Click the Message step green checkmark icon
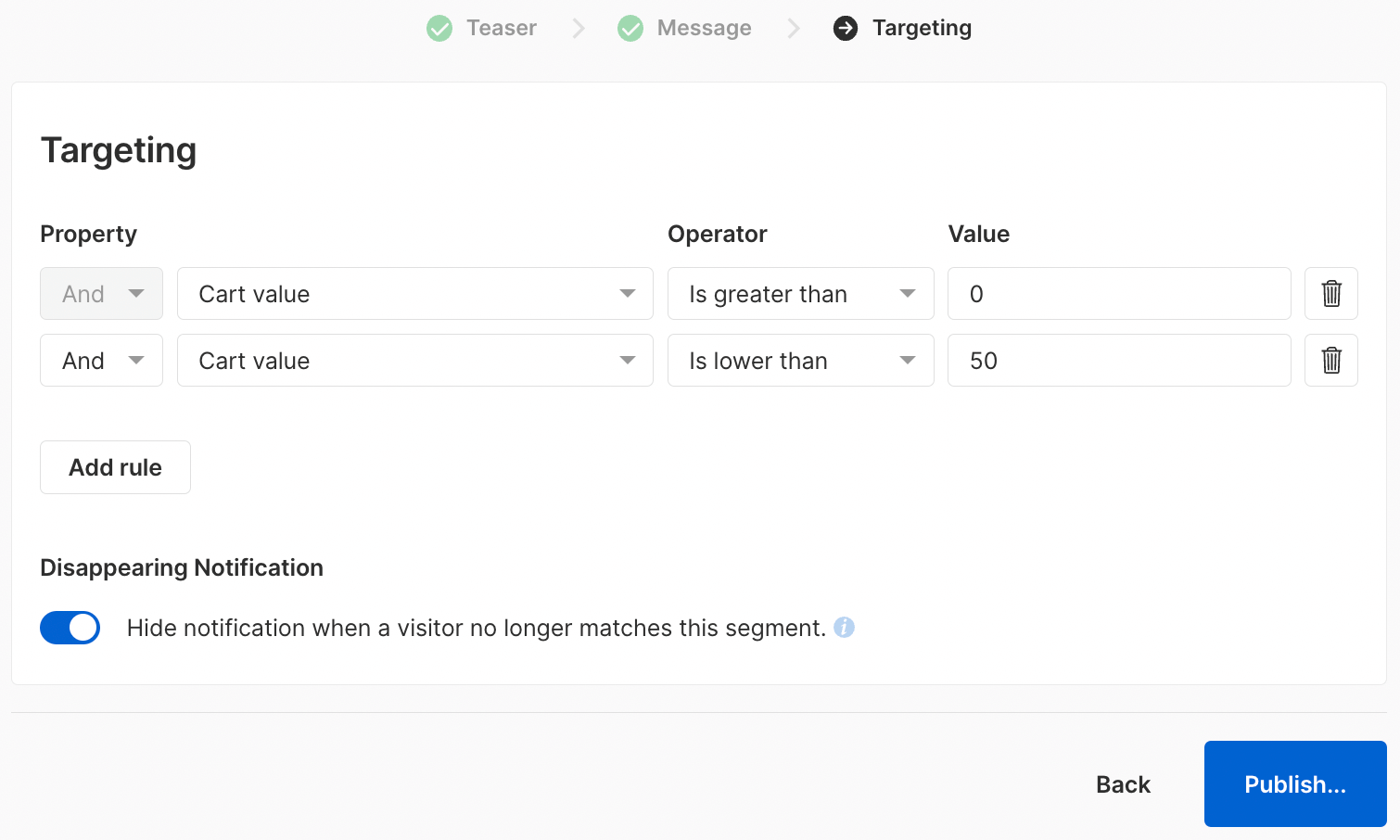Image resolution: width=1400 pixels, height=840 pixels. click(x=630, y=29)
